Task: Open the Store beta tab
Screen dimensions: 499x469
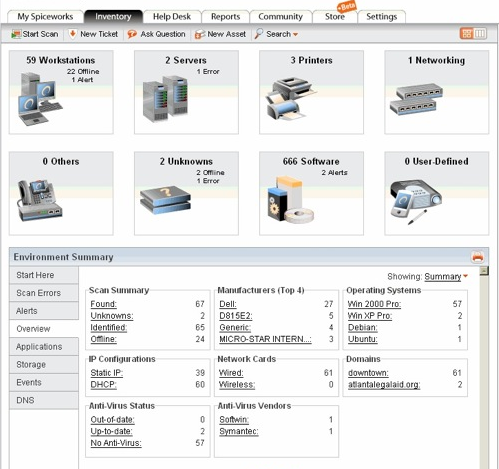Action: [335, 17]
